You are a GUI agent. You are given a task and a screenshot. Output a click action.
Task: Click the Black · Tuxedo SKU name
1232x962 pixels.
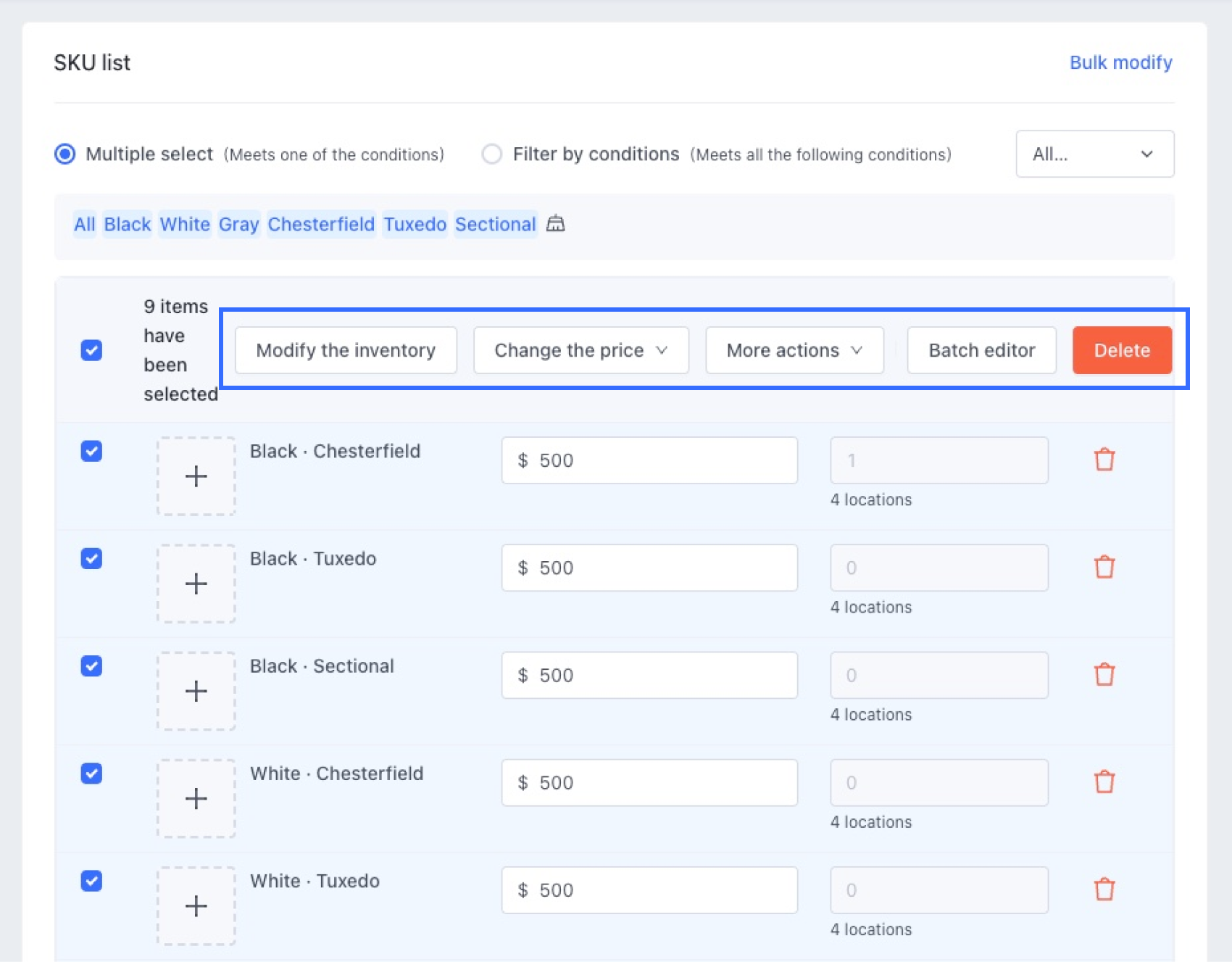pyautogui.click(x=313, y=559)
